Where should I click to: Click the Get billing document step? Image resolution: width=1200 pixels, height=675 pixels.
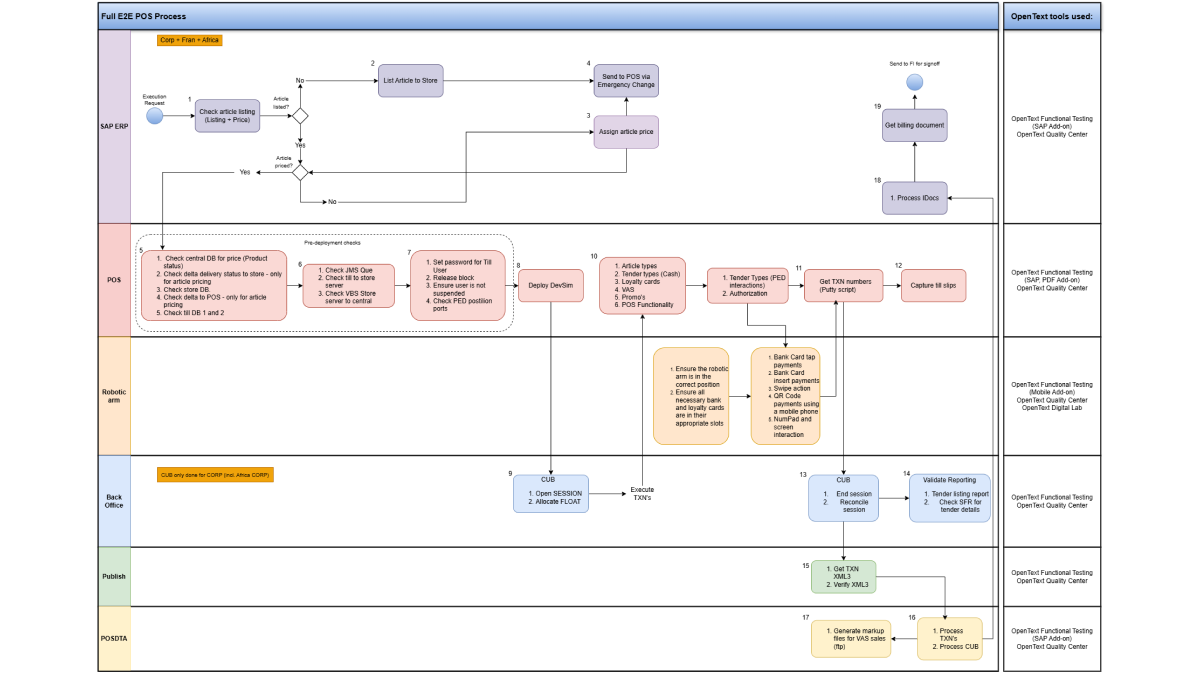(x=913, y=124)
